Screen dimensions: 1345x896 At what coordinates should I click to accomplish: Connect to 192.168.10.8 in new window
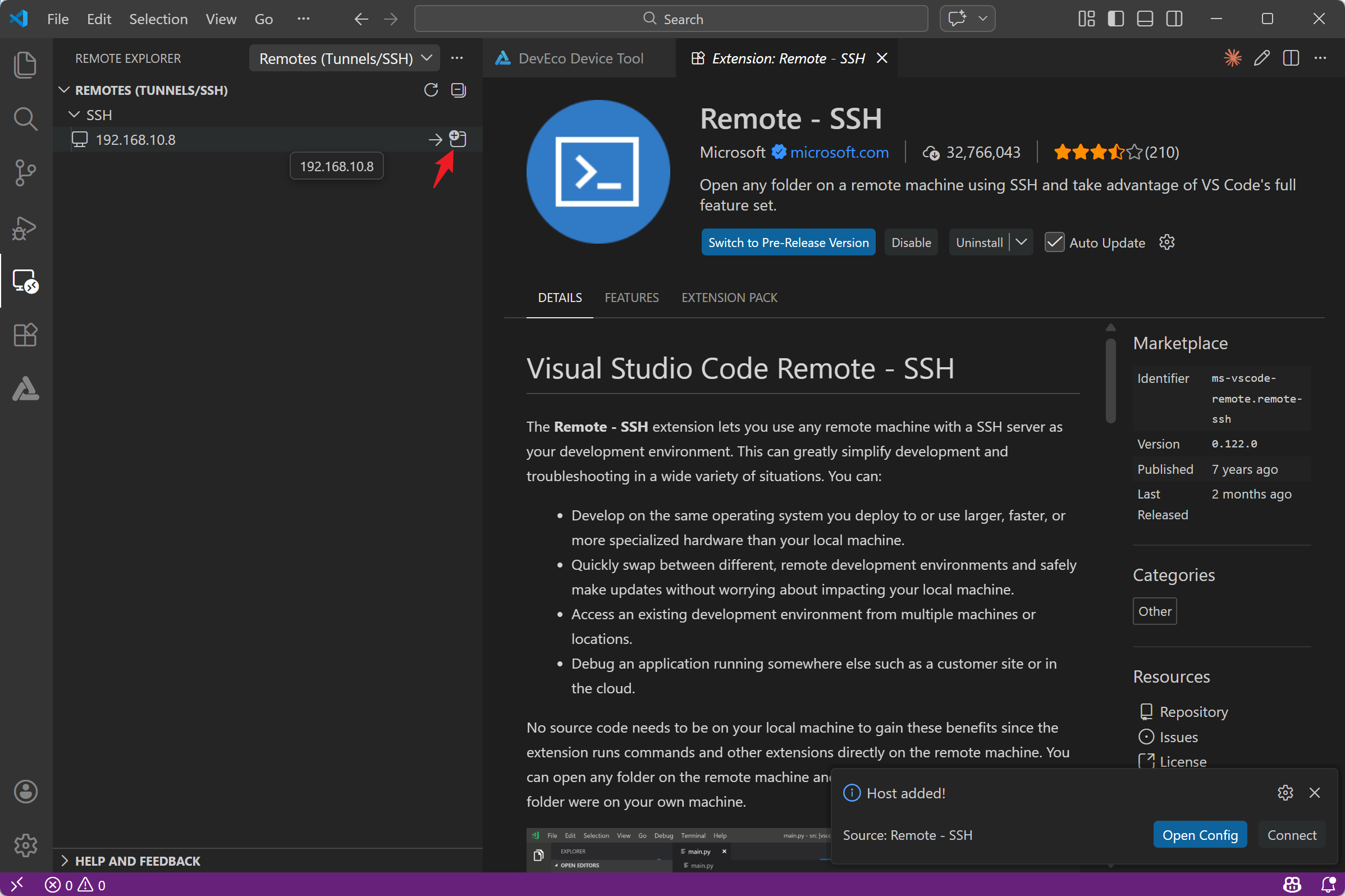pos(458,138)
